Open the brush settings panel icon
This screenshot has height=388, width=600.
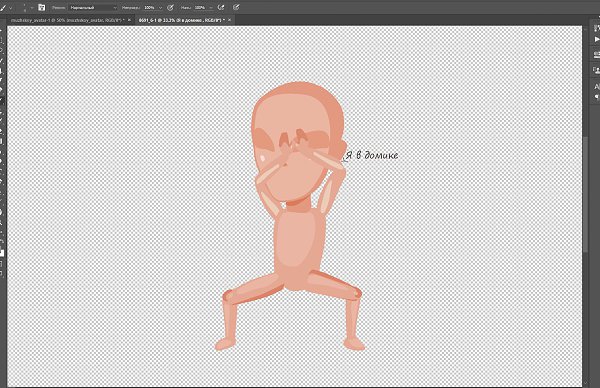pos(41,7)
